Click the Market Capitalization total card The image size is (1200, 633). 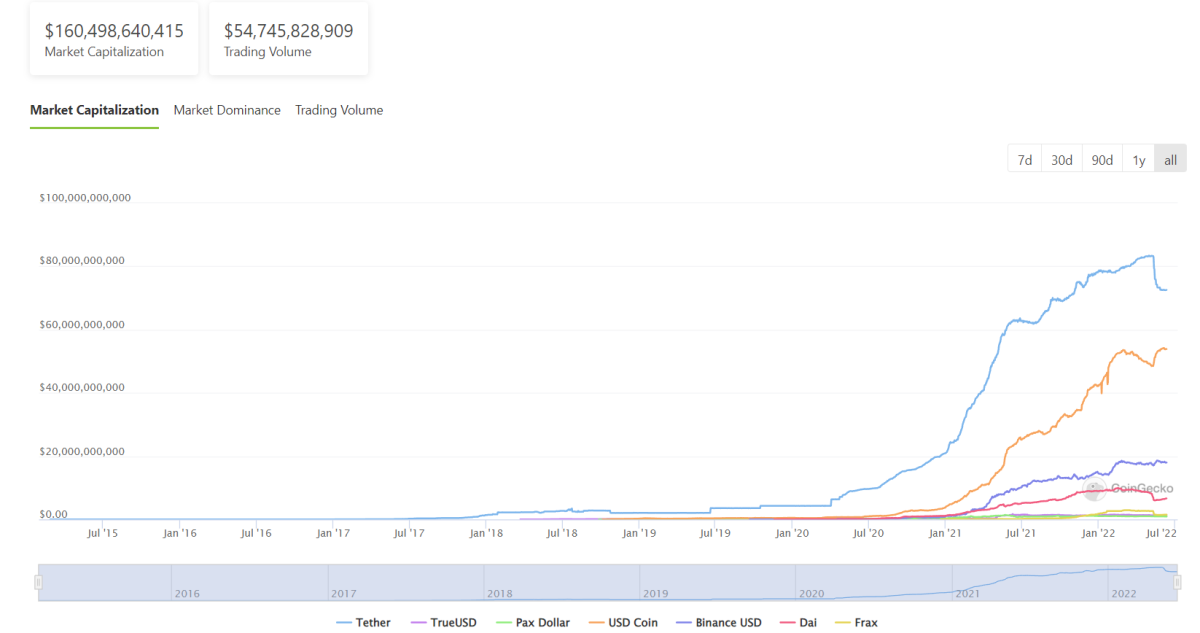[x=114, y=40]
